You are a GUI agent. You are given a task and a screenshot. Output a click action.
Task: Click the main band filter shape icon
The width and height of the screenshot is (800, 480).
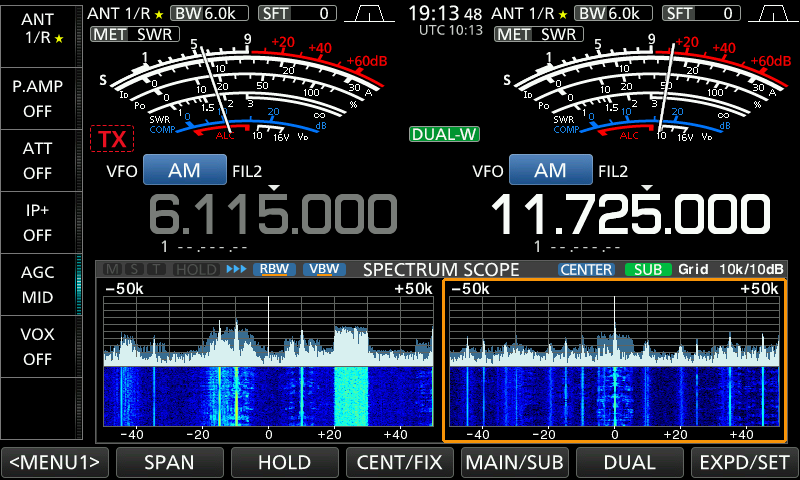pyautogui.click(x=369, y=14)
